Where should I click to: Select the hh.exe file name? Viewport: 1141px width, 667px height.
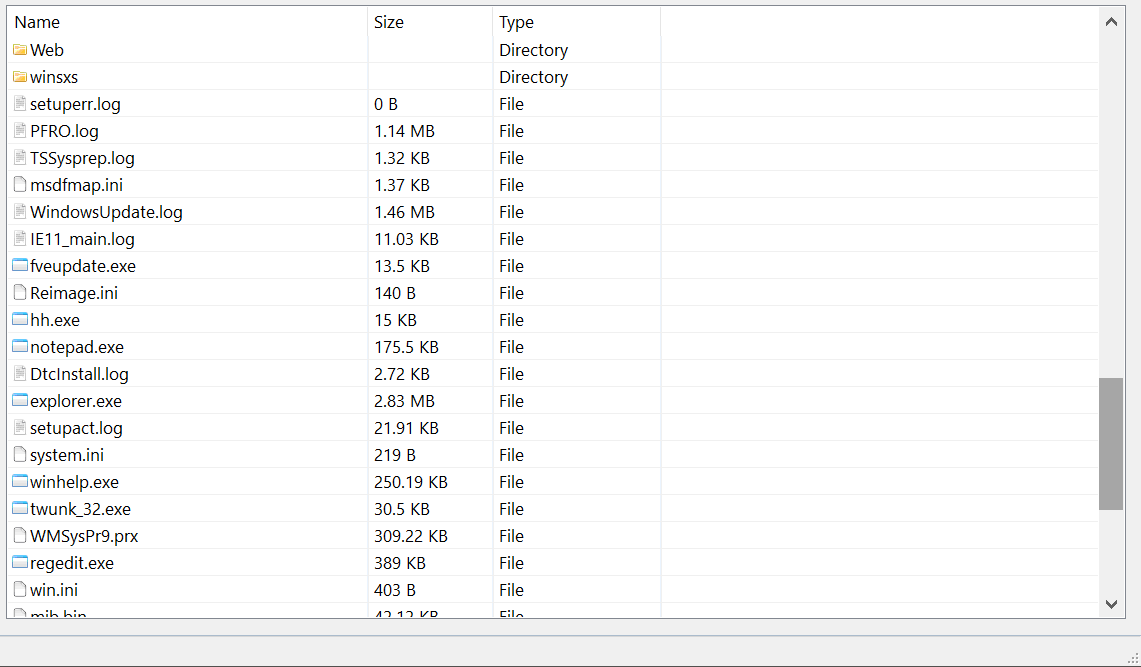point(55,320)
